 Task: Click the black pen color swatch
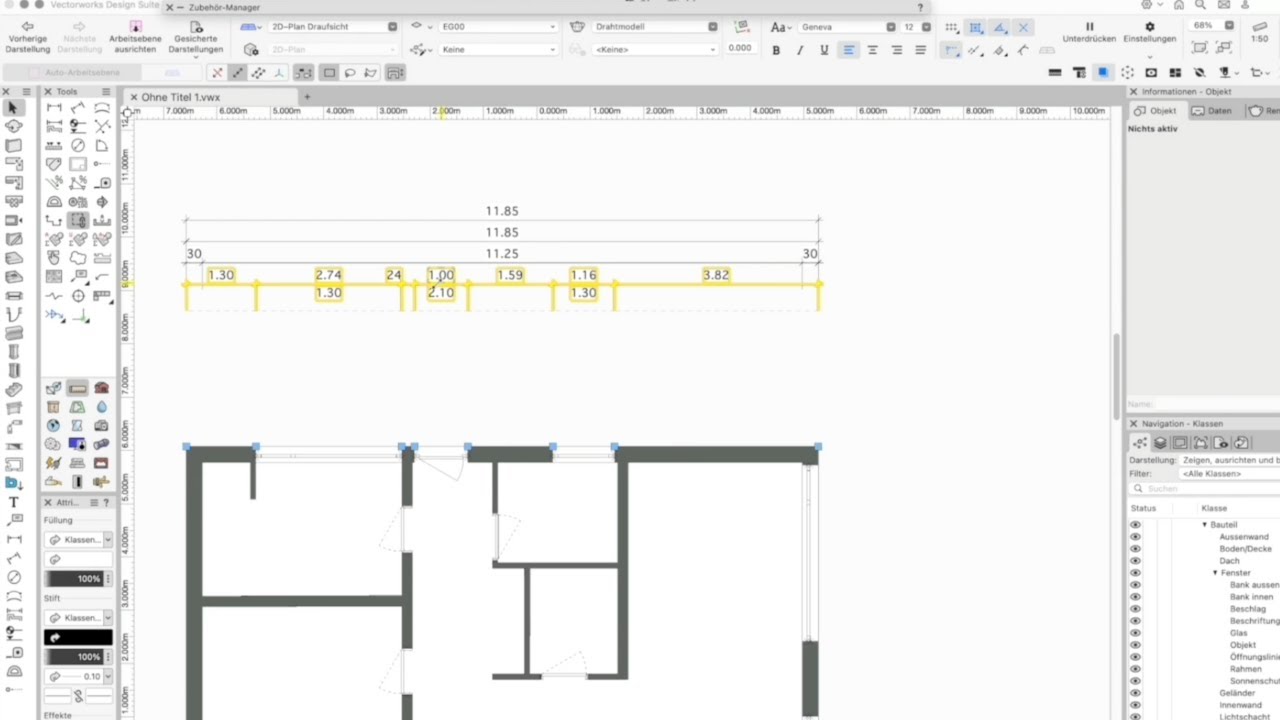78,637
